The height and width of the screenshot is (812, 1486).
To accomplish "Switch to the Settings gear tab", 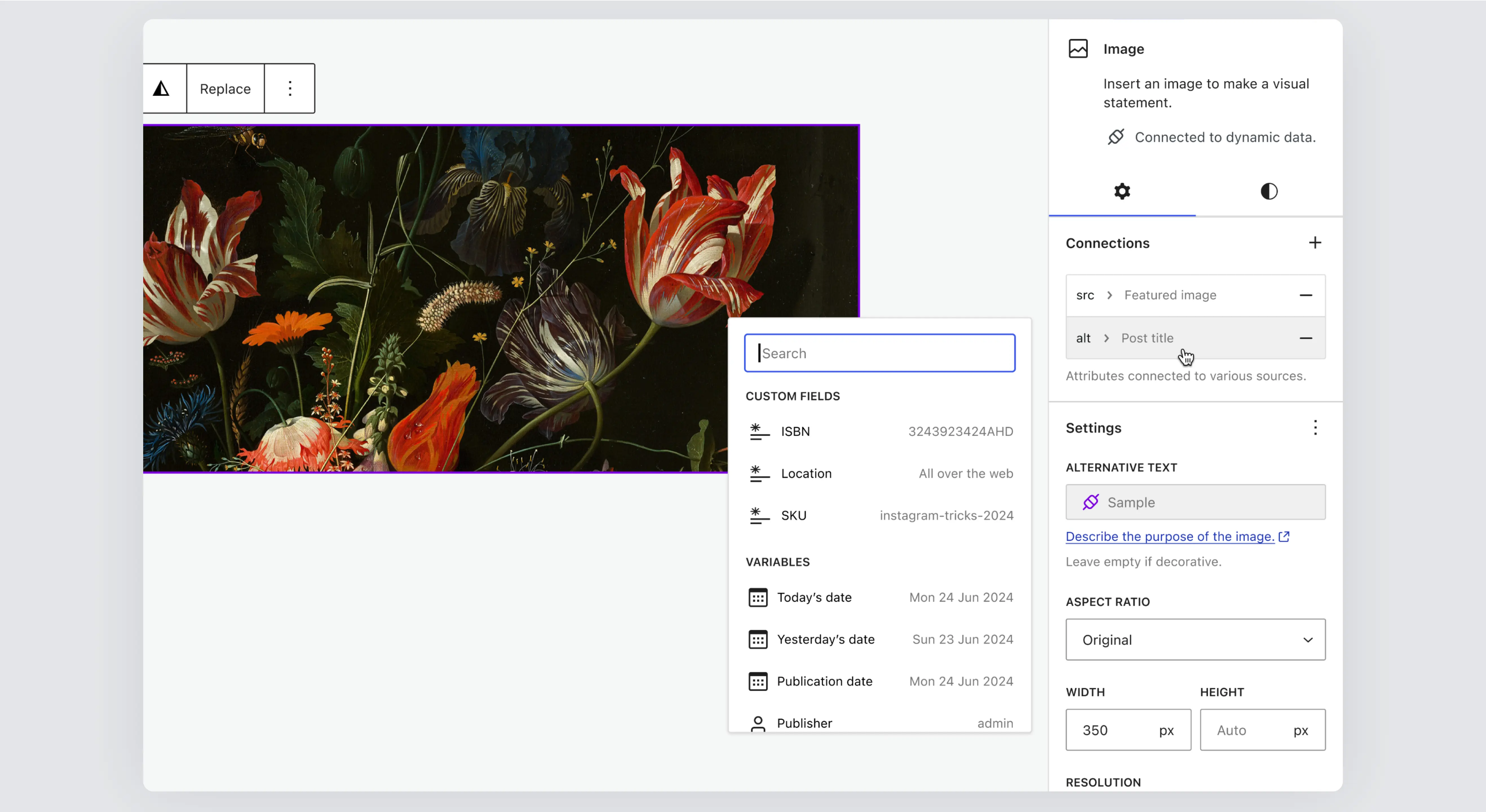I will (1122, 191).
